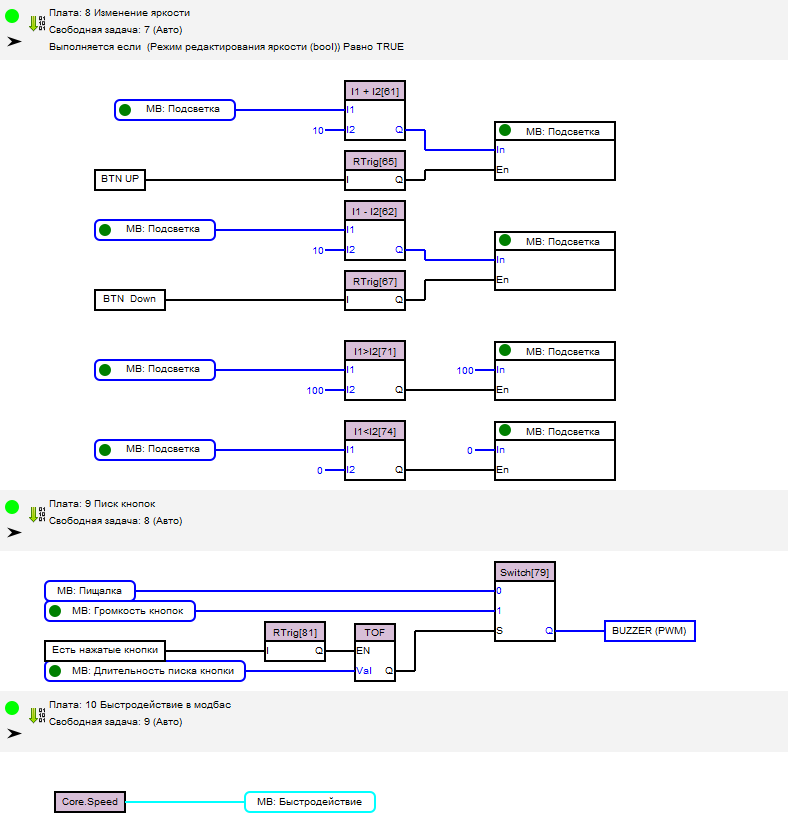Viewport: 788px width, 839px height.
Task: Select the text 'Свободная задача: 8 (Авто)'
Action: click(x=116, y=521)
